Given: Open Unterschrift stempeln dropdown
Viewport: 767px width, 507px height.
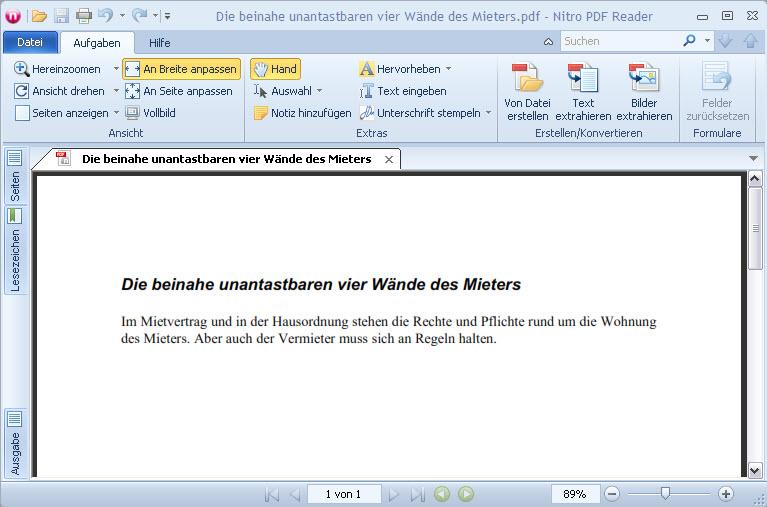Looking at the screenshot, I should (x=489, y=113).
